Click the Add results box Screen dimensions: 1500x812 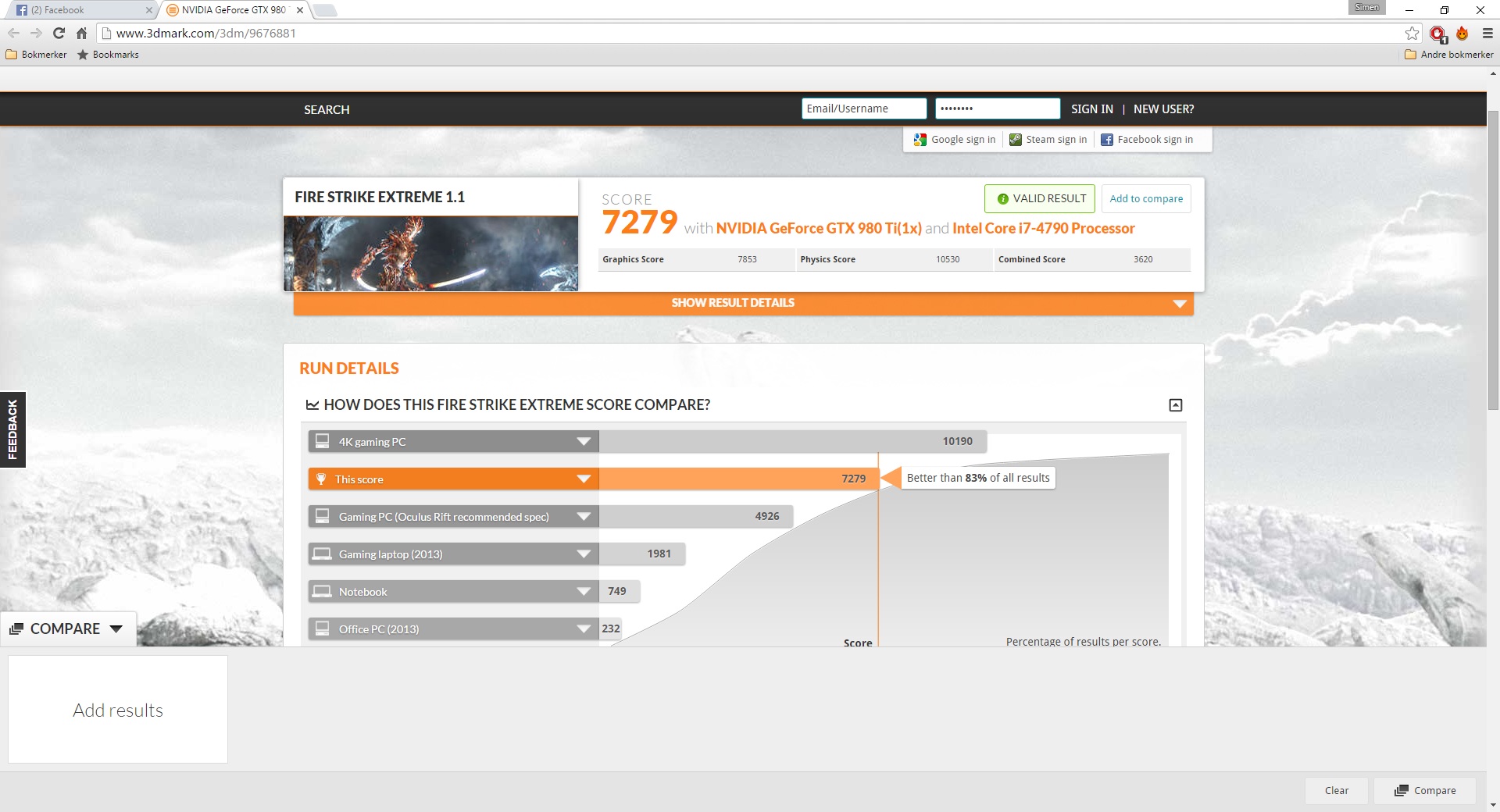[x=118, y=710]
